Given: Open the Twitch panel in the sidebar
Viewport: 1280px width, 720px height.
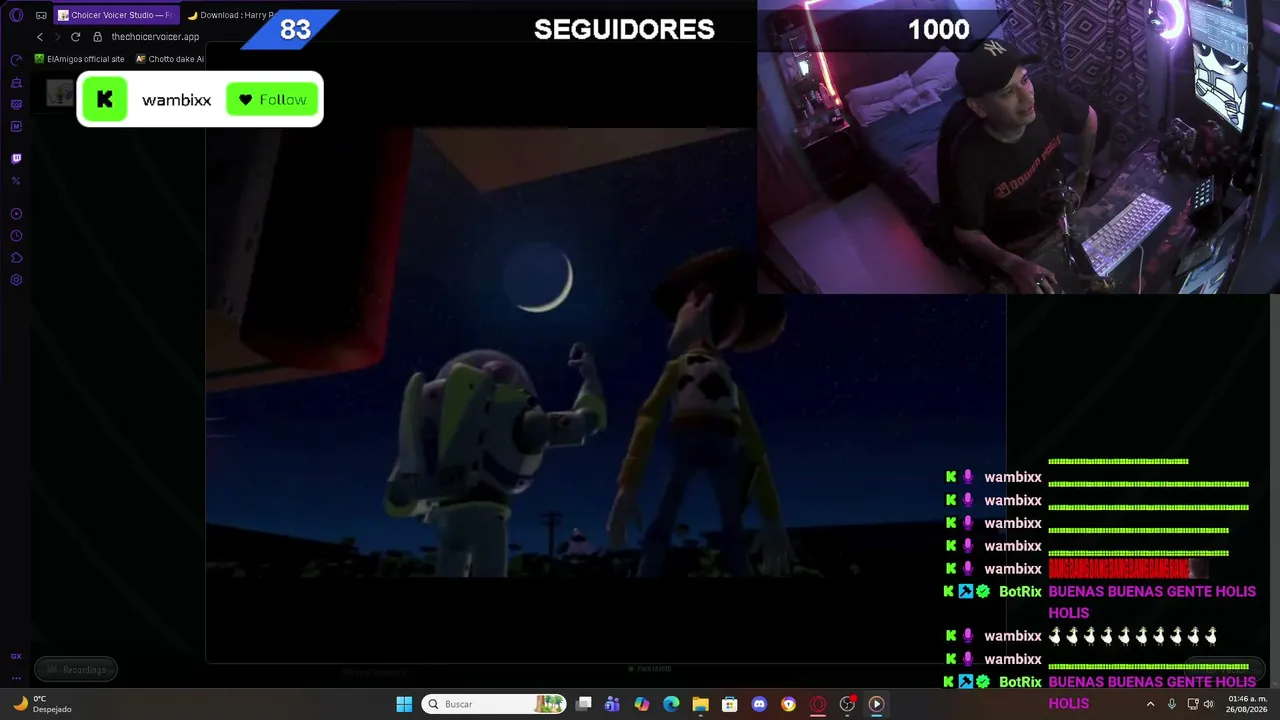Looking at the screenshot, I should pos(16,158).
